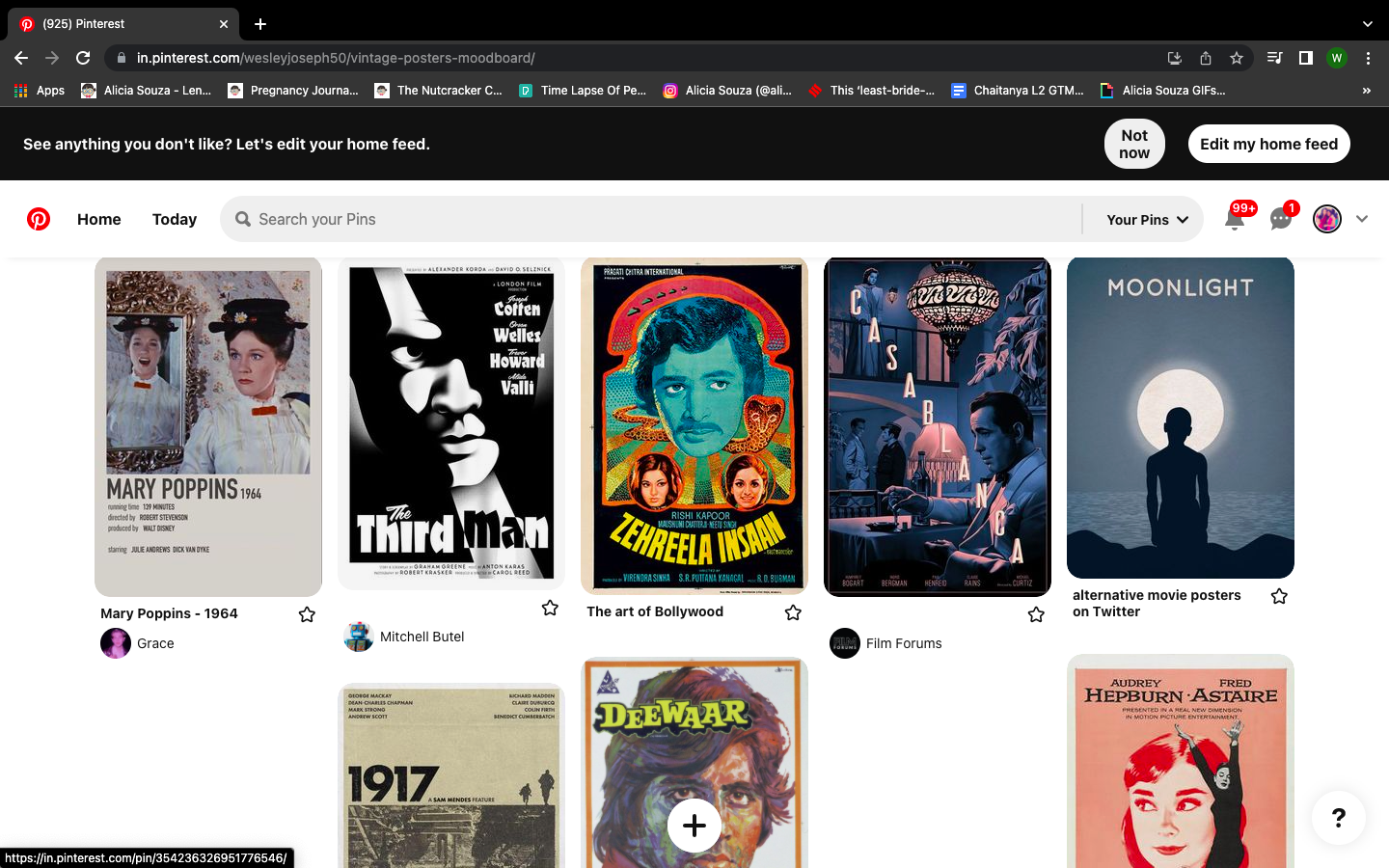The height and width of the screenshot is (868, 1389).
Task: Open the Hepburn Astaire poster pin
Action: point(1181,761)
